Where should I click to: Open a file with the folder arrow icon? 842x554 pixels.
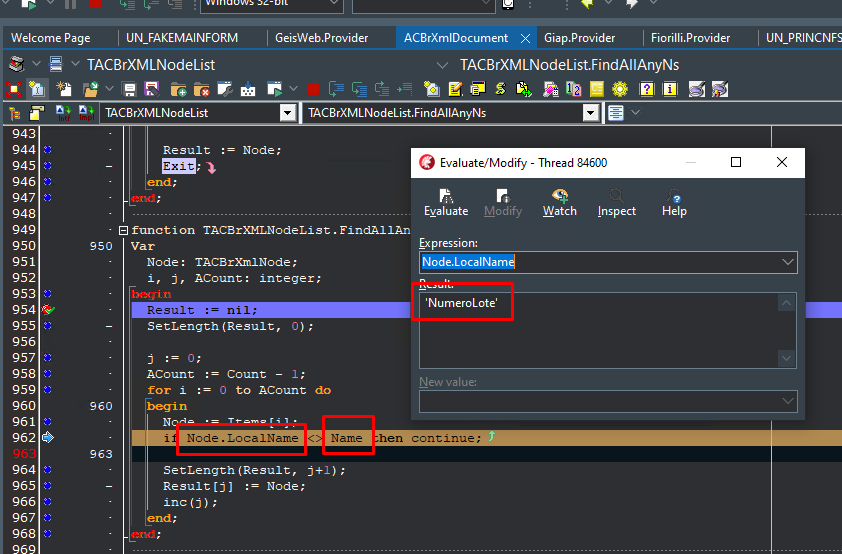[x=91, y=89]
